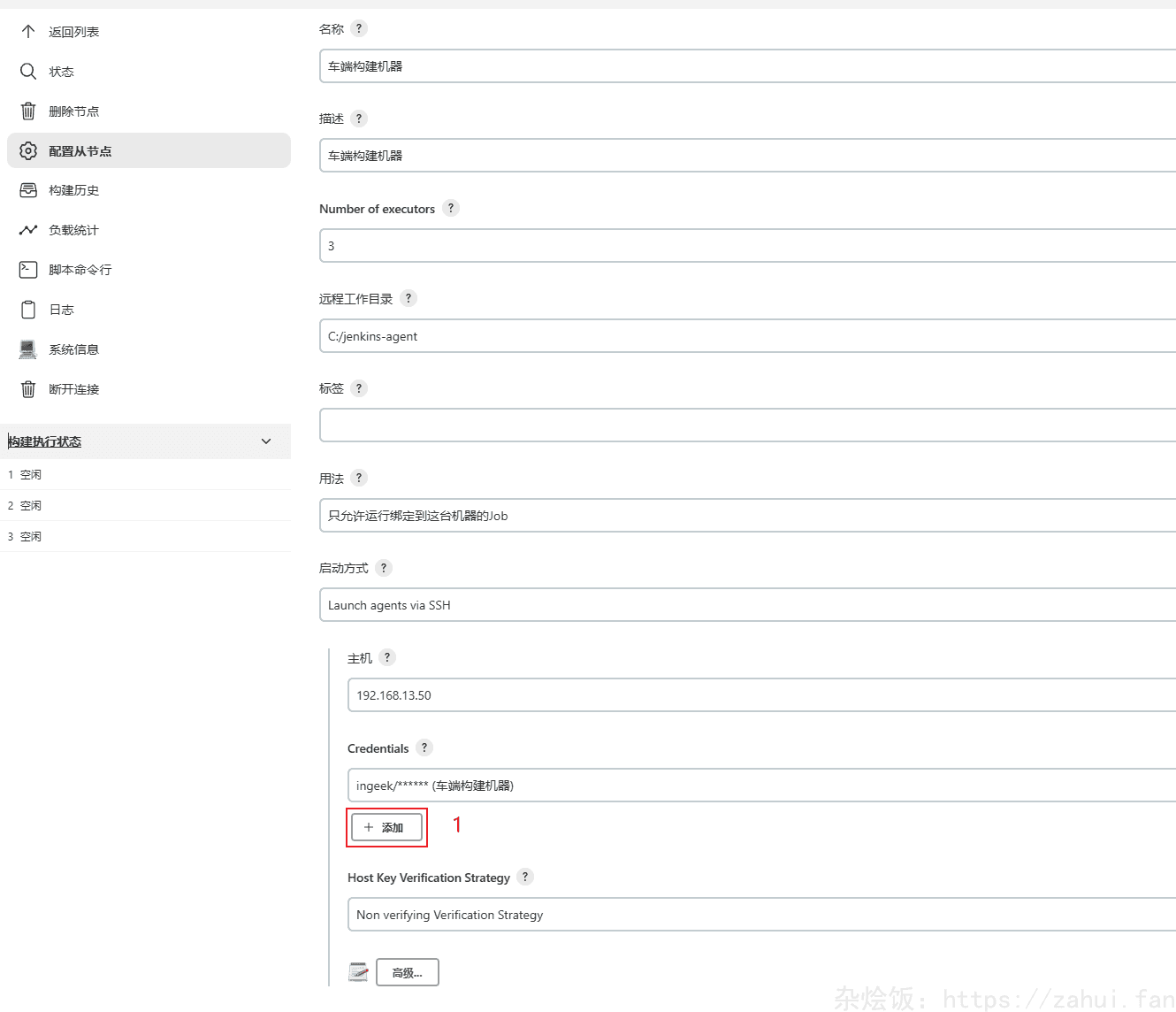Open the Credentials selection dropdown

coord(760,786)
